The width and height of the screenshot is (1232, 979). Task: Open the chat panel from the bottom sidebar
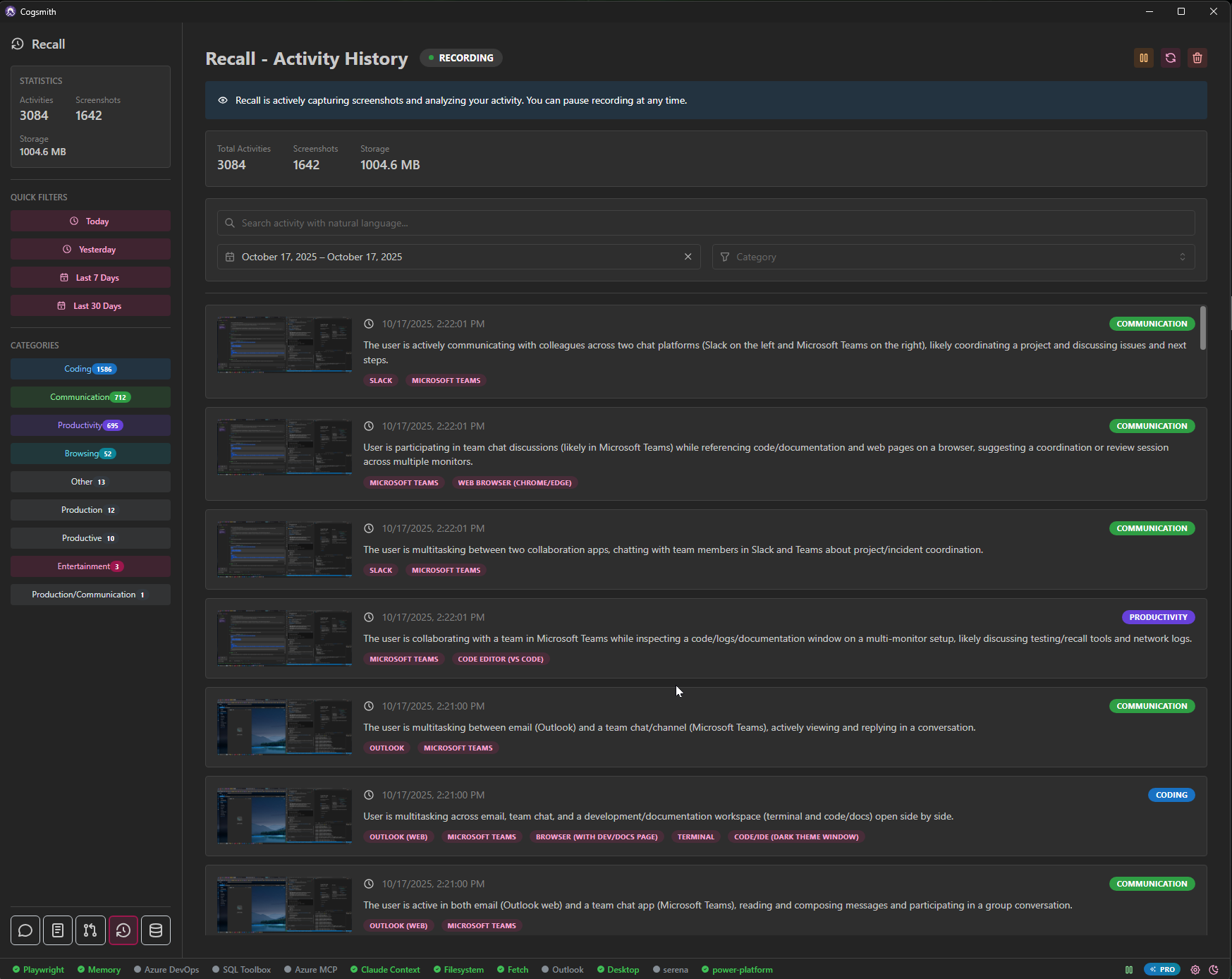pyautogui.click(x=25, y=930)
